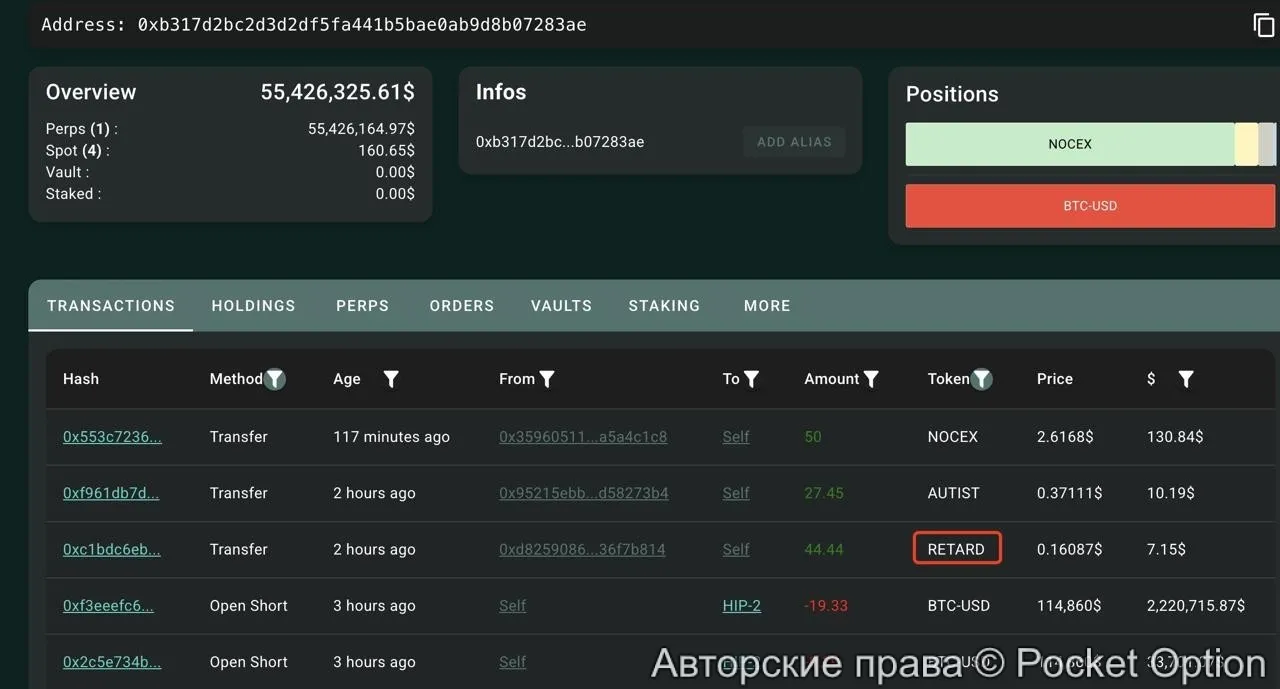Switch to the Vaults tab
Image resolution: width=1280 pixels, height=689 pixels.
(x=561, y=306)
